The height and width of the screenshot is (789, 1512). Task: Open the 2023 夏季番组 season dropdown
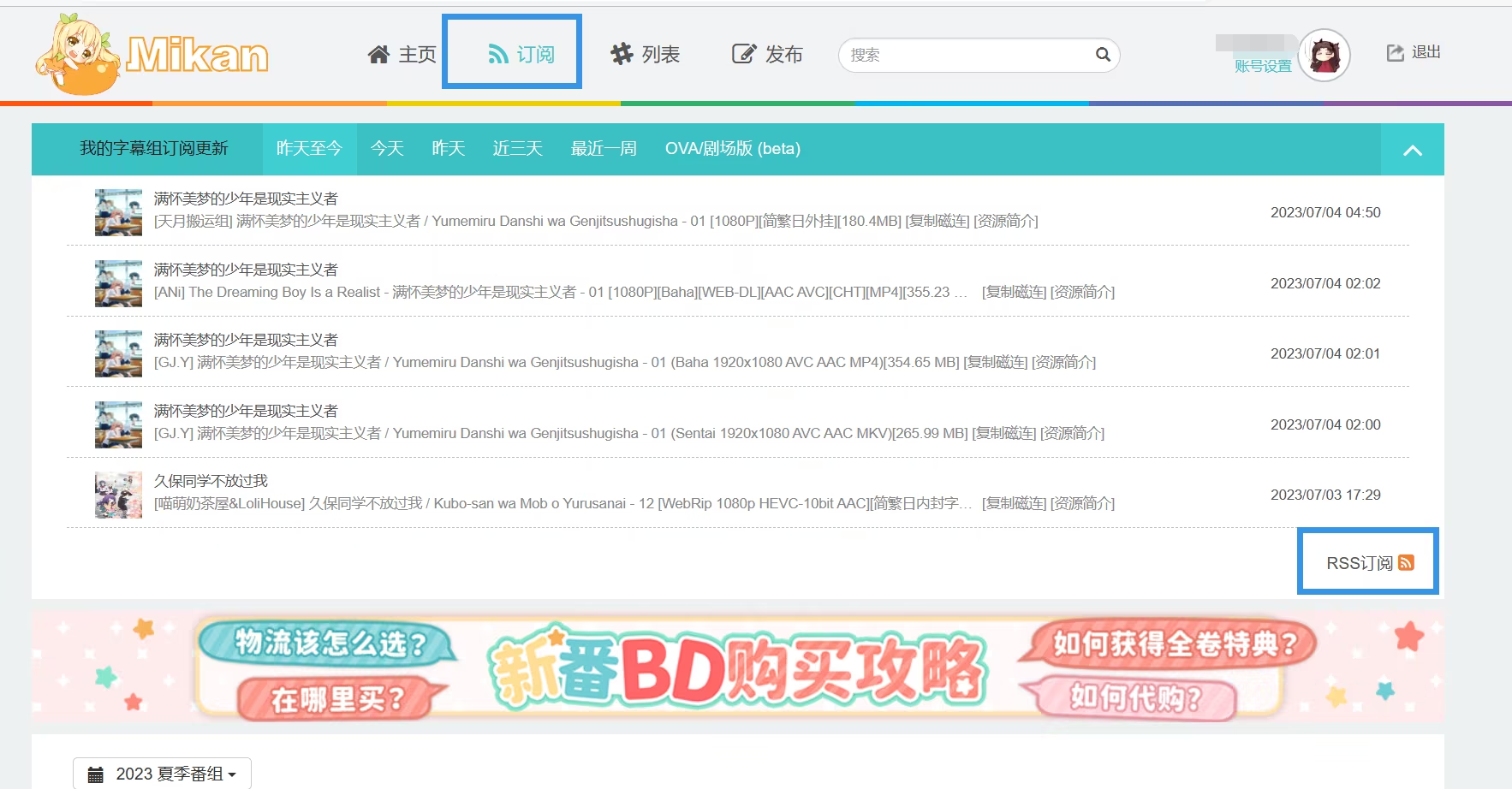point(161,773)
